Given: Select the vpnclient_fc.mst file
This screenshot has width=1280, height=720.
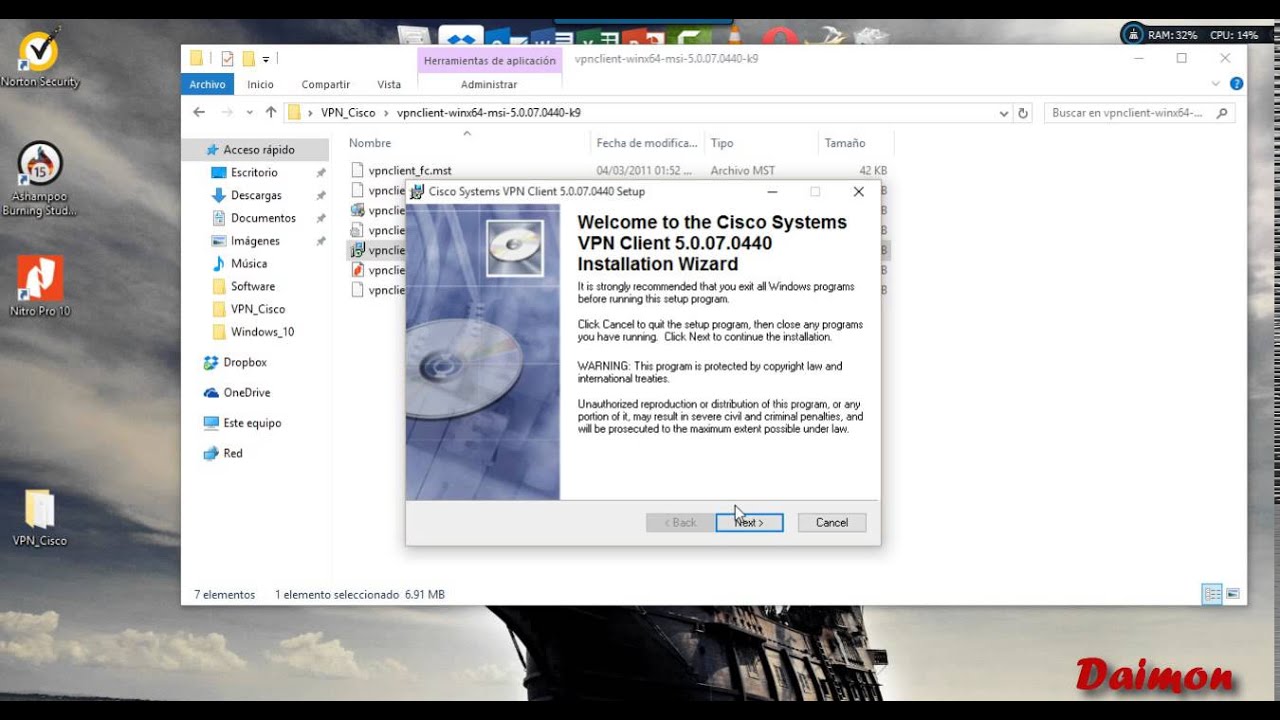Looking at the screenshot, I should point(410,171).
